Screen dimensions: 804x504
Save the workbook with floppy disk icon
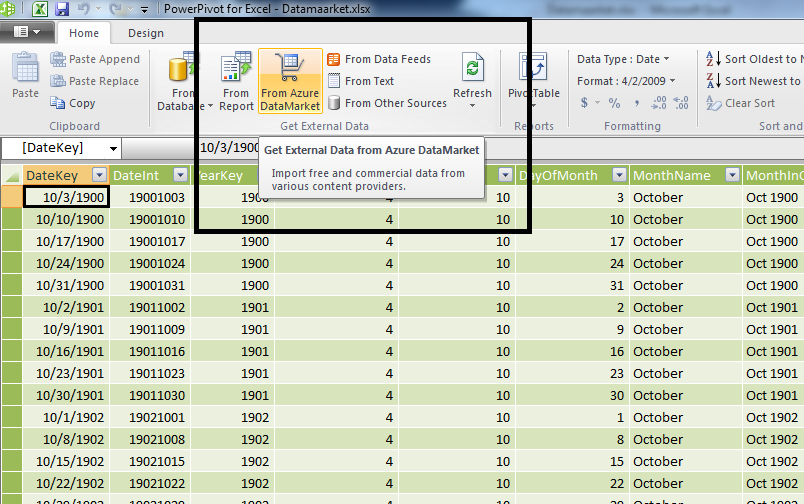point(62,9)
